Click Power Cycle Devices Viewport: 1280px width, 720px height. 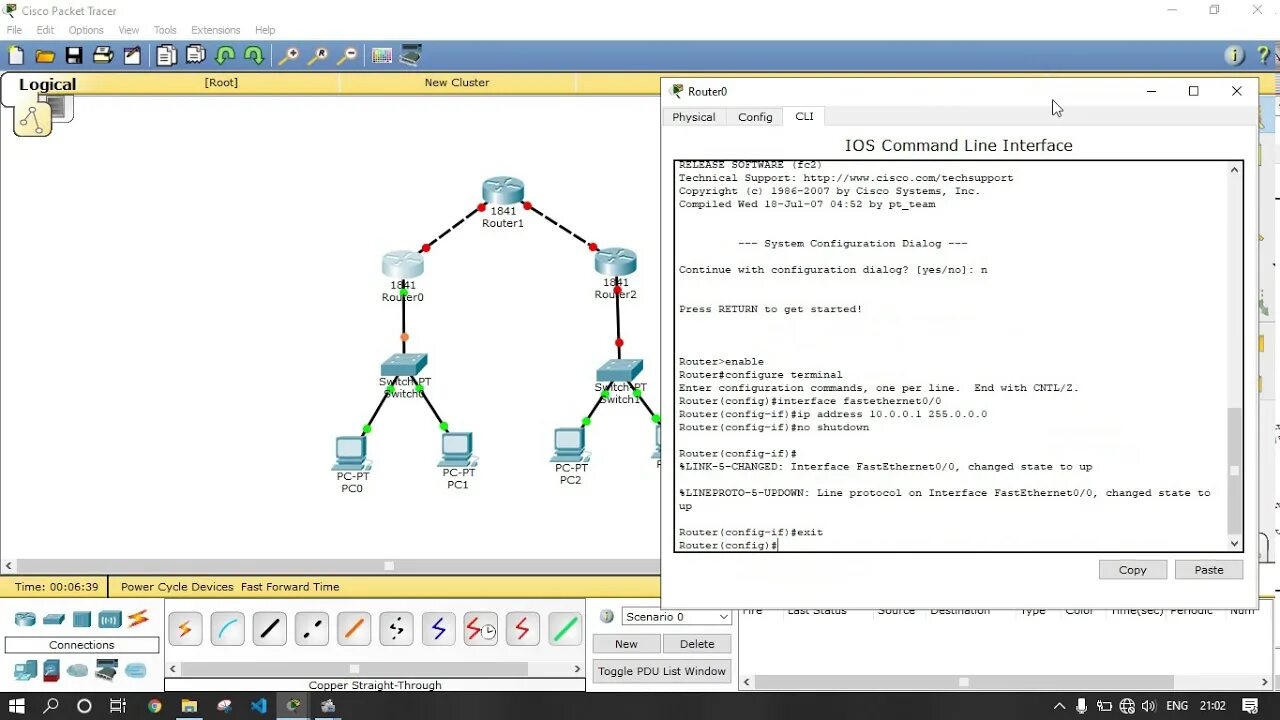click(x=177, y=587)
